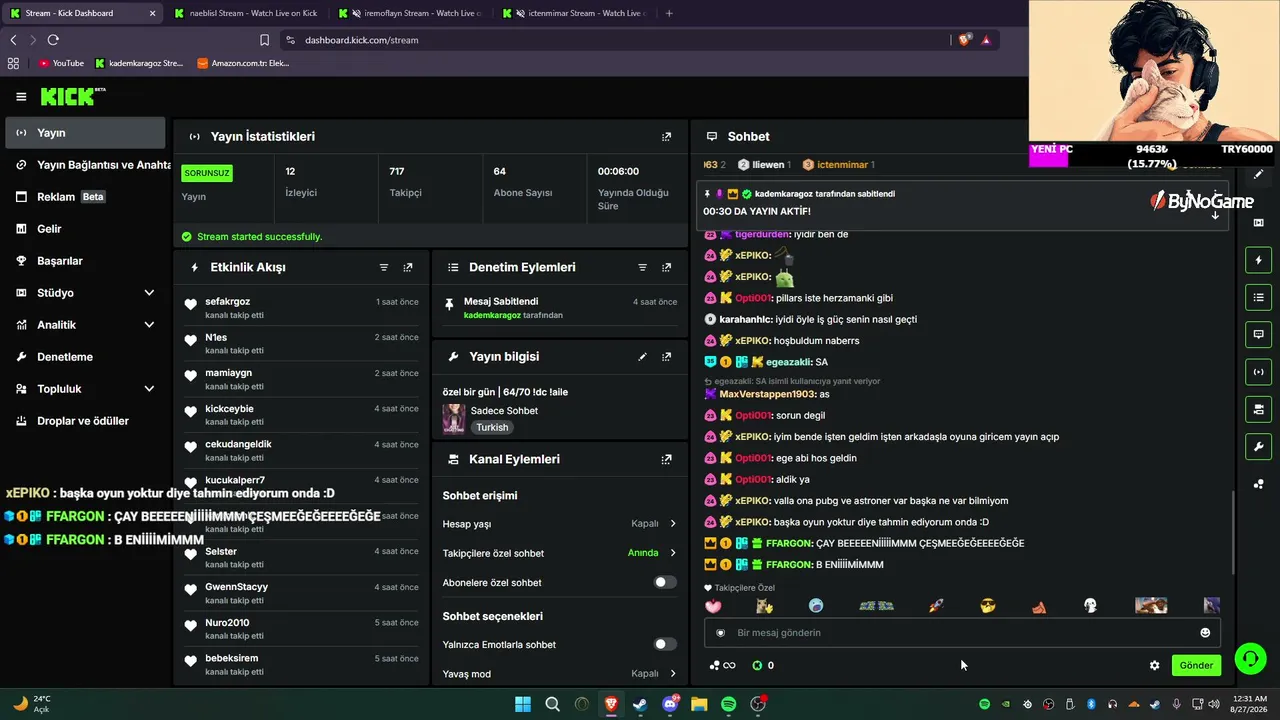Switch to the iremoflayn Stream browser tab
This screenshot has width=1280, height=720.
410,13
